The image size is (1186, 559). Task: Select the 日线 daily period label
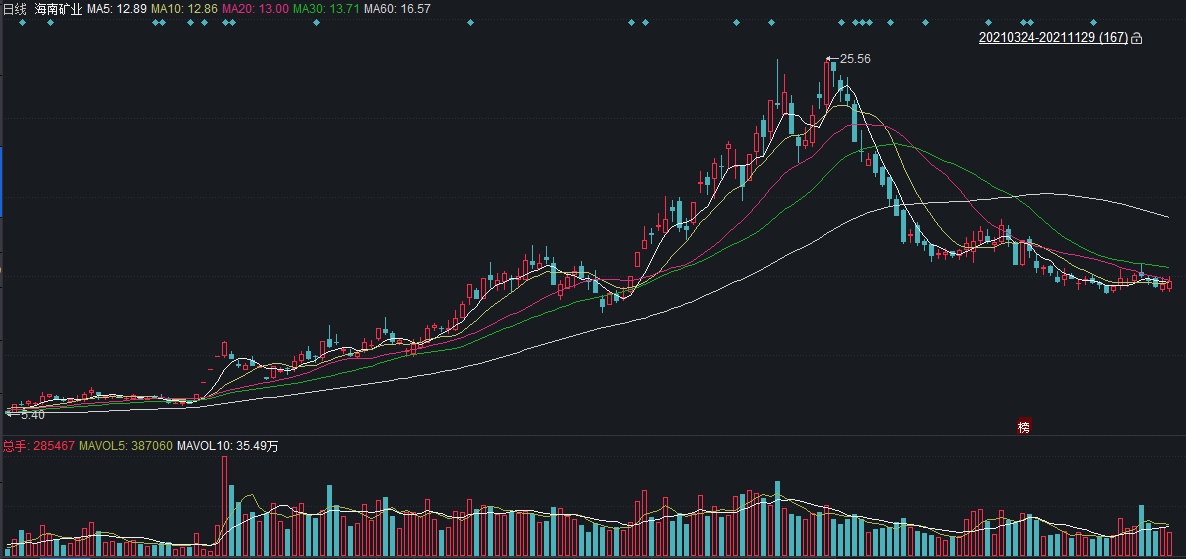(14, 9)
